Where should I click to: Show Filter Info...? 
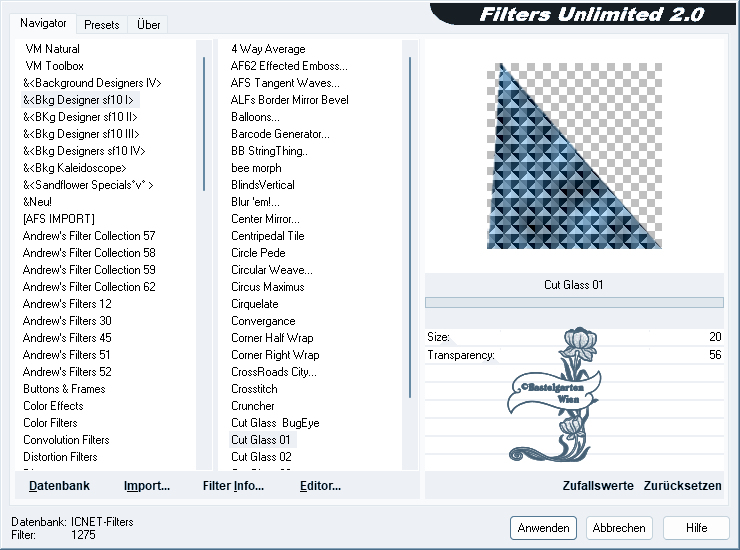click(233, 486)
